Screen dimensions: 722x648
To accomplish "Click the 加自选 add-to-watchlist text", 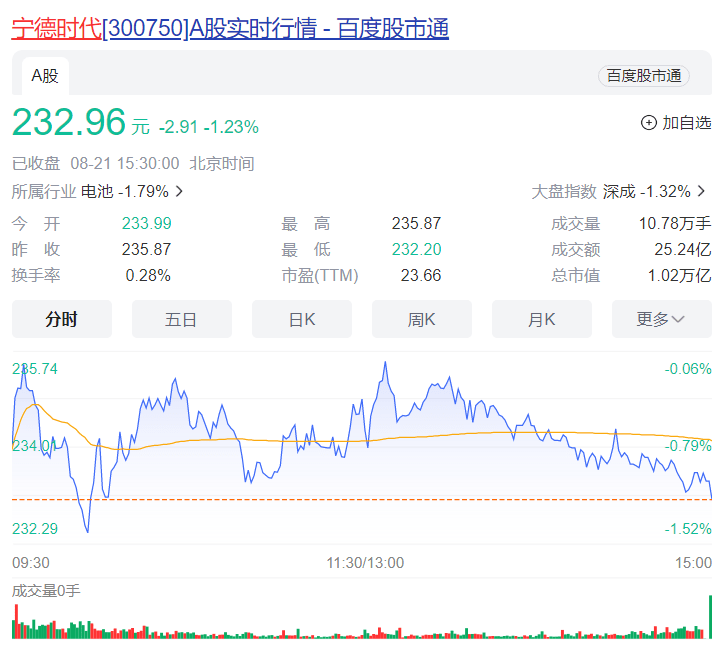I will [x=686, y=123].
